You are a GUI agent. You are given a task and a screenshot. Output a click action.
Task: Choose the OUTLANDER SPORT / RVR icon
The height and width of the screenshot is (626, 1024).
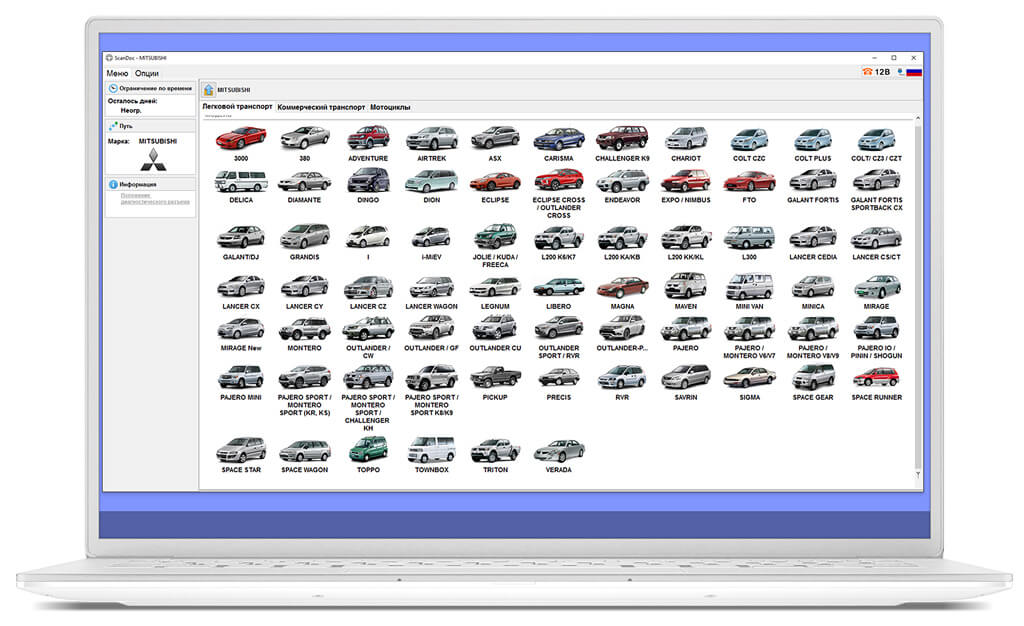tap(558, 328)
